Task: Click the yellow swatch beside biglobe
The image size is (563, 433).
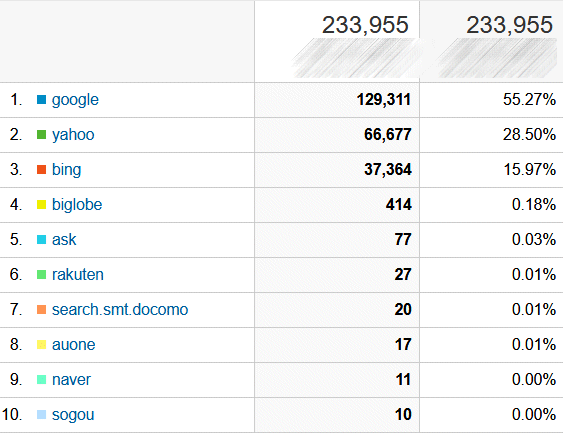Action: 41,205
